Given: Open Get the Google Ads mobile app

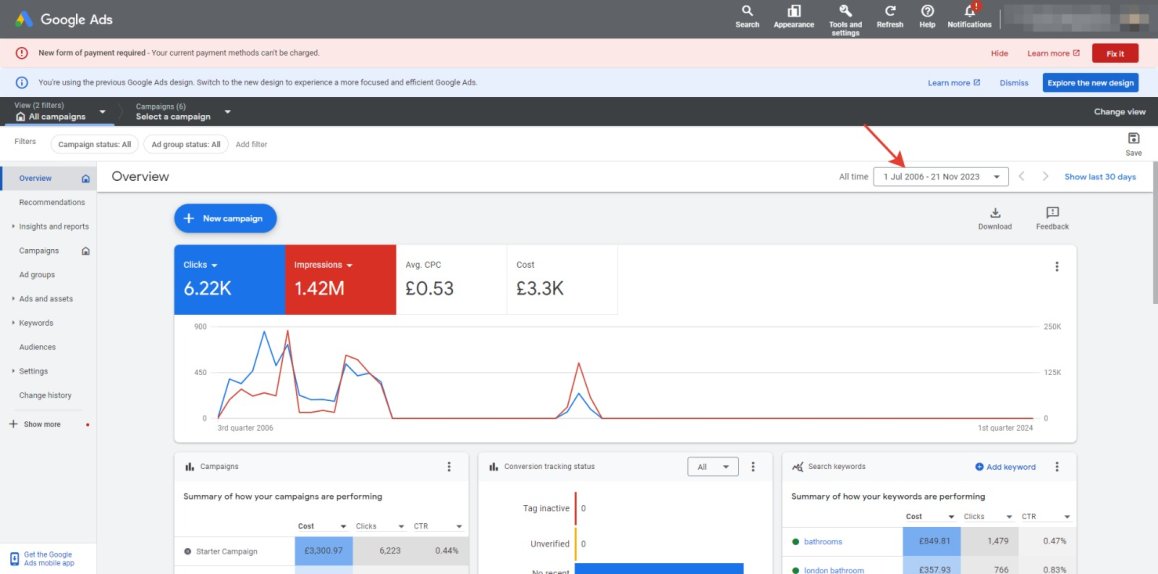Looking at the screenshot, I should coord(48,558).
